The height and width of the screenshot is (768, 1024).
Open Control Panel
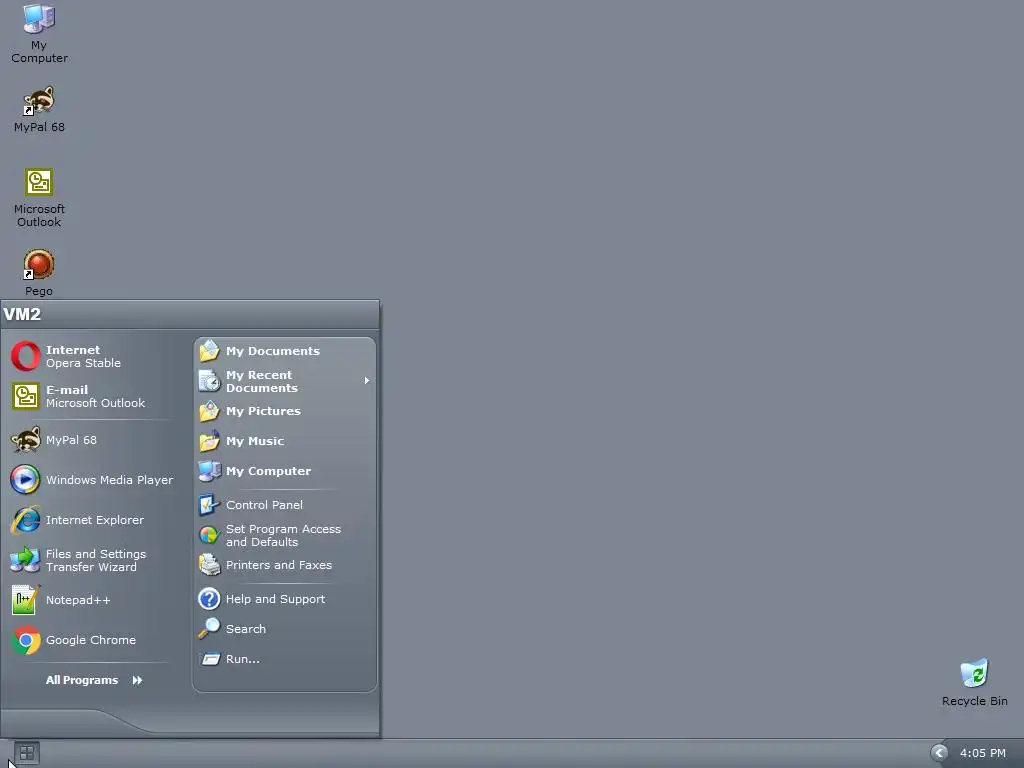point(285,505)
